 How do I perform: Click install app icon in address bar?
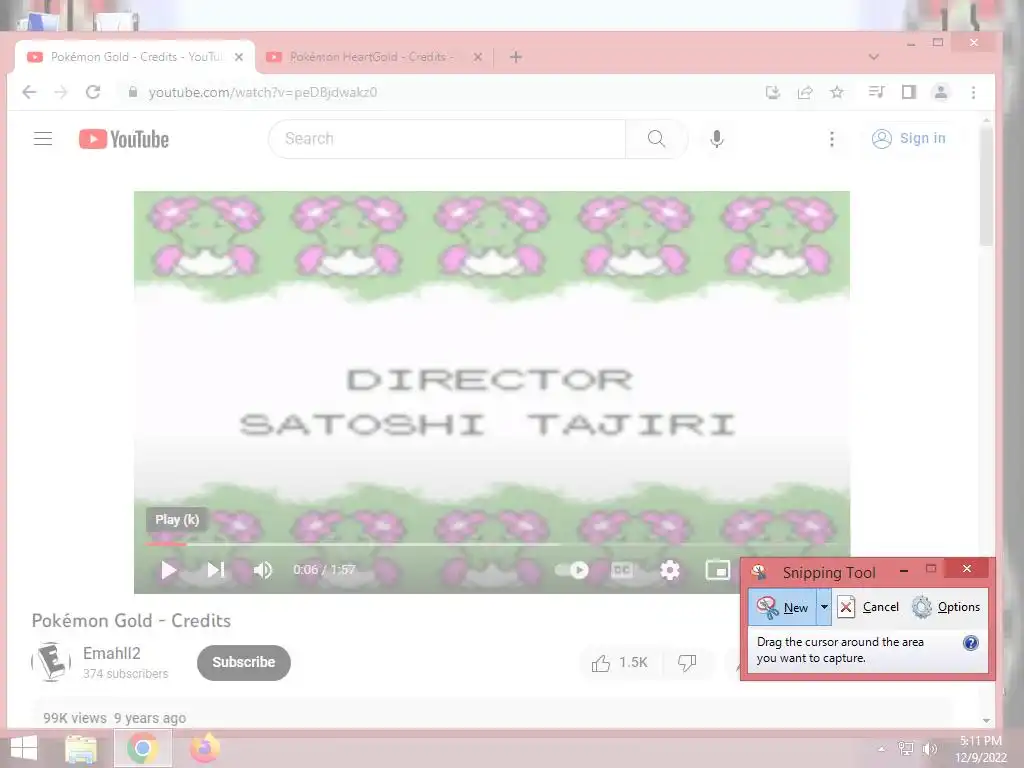773,92
